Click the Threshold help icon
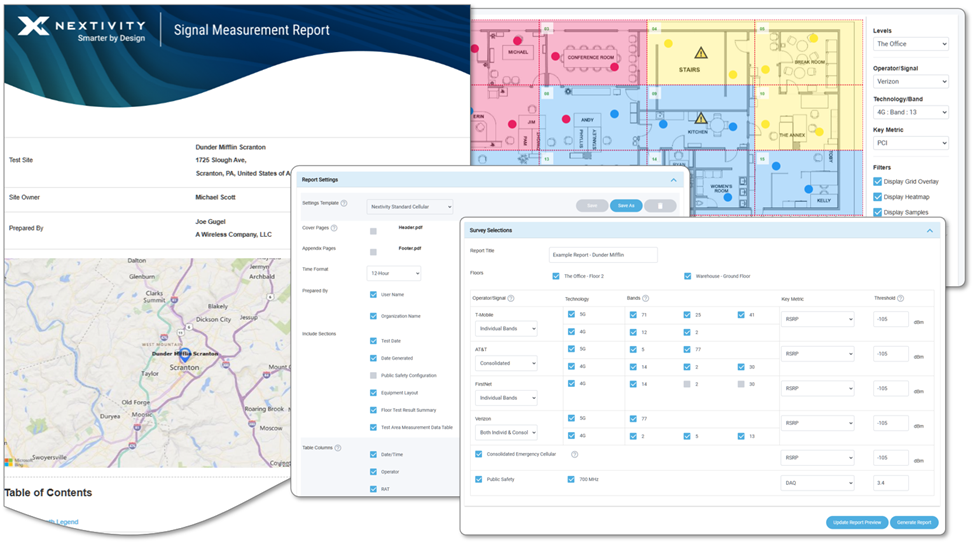 (900, 298)
